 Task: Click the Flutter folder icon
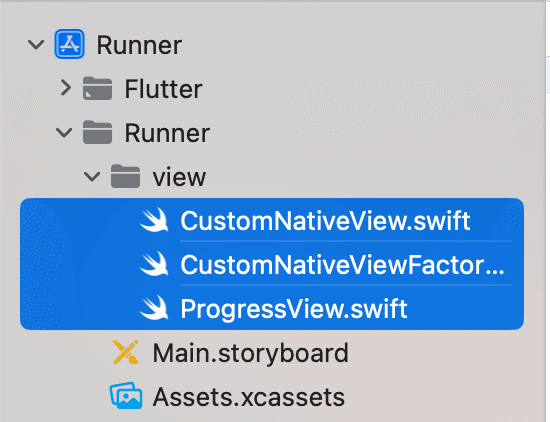pyautogui.click(x=98, y=88)
